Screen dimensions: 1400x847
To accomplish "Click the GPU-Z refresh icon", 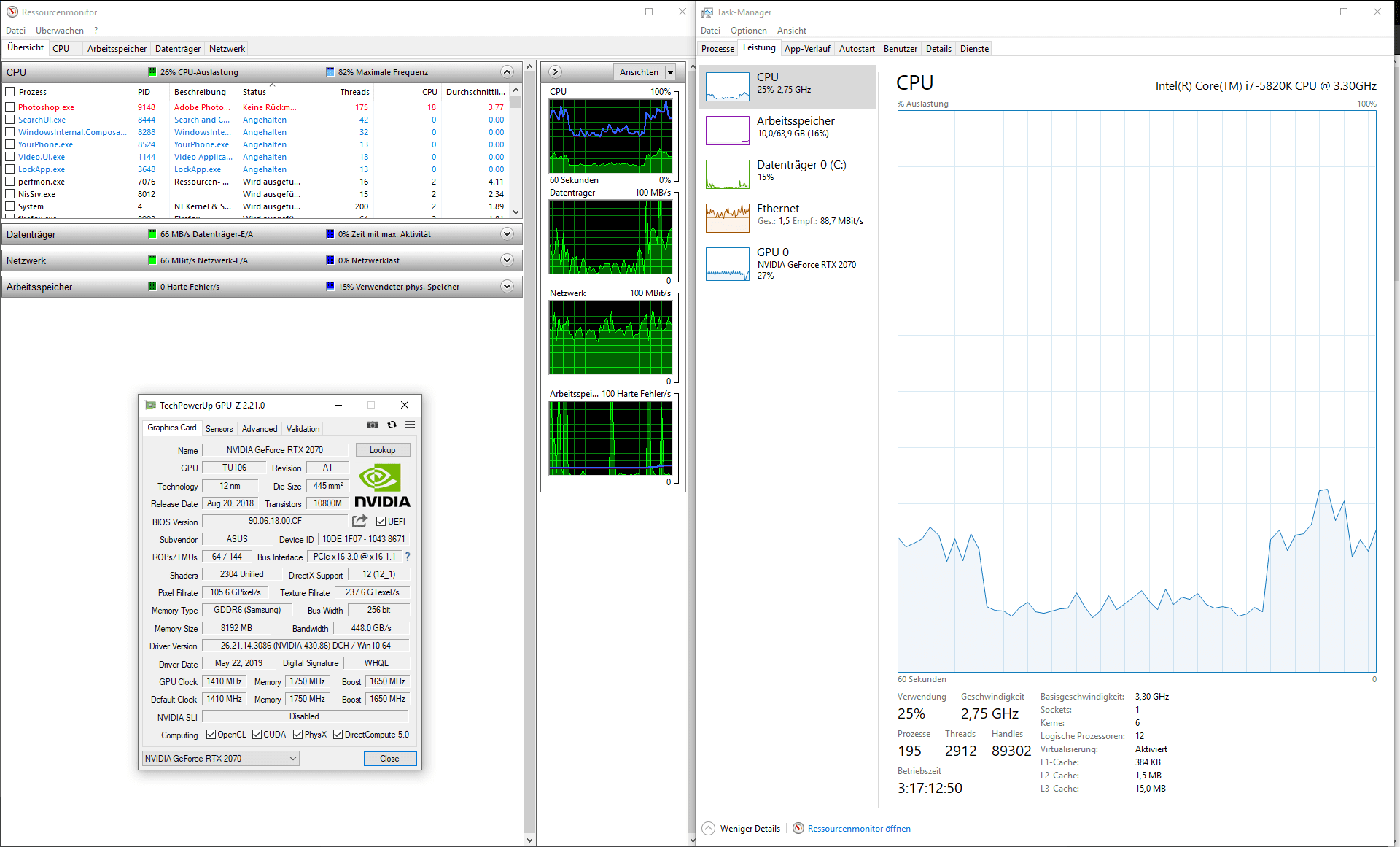I will 392,425.
